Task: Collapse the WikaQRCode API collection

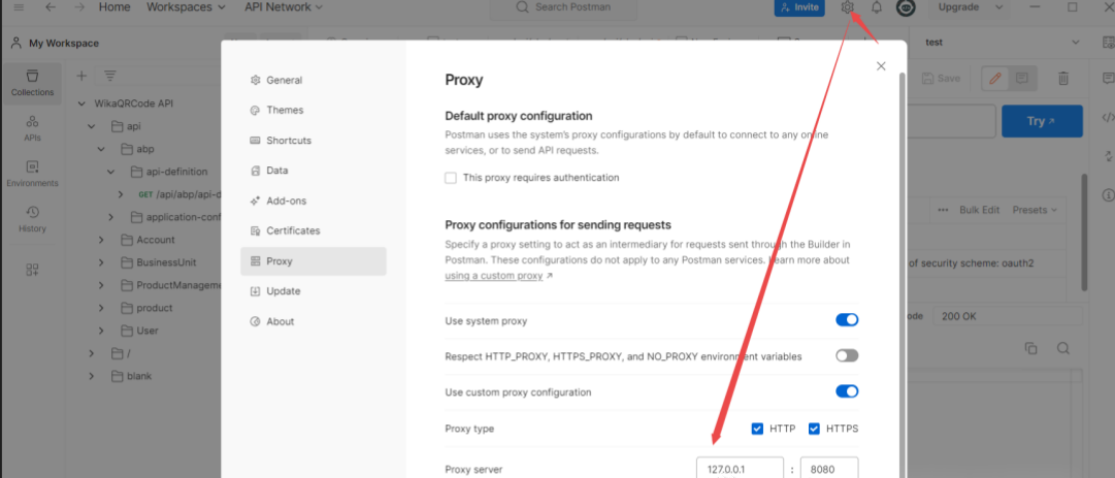Action: [x=81, y=104]
